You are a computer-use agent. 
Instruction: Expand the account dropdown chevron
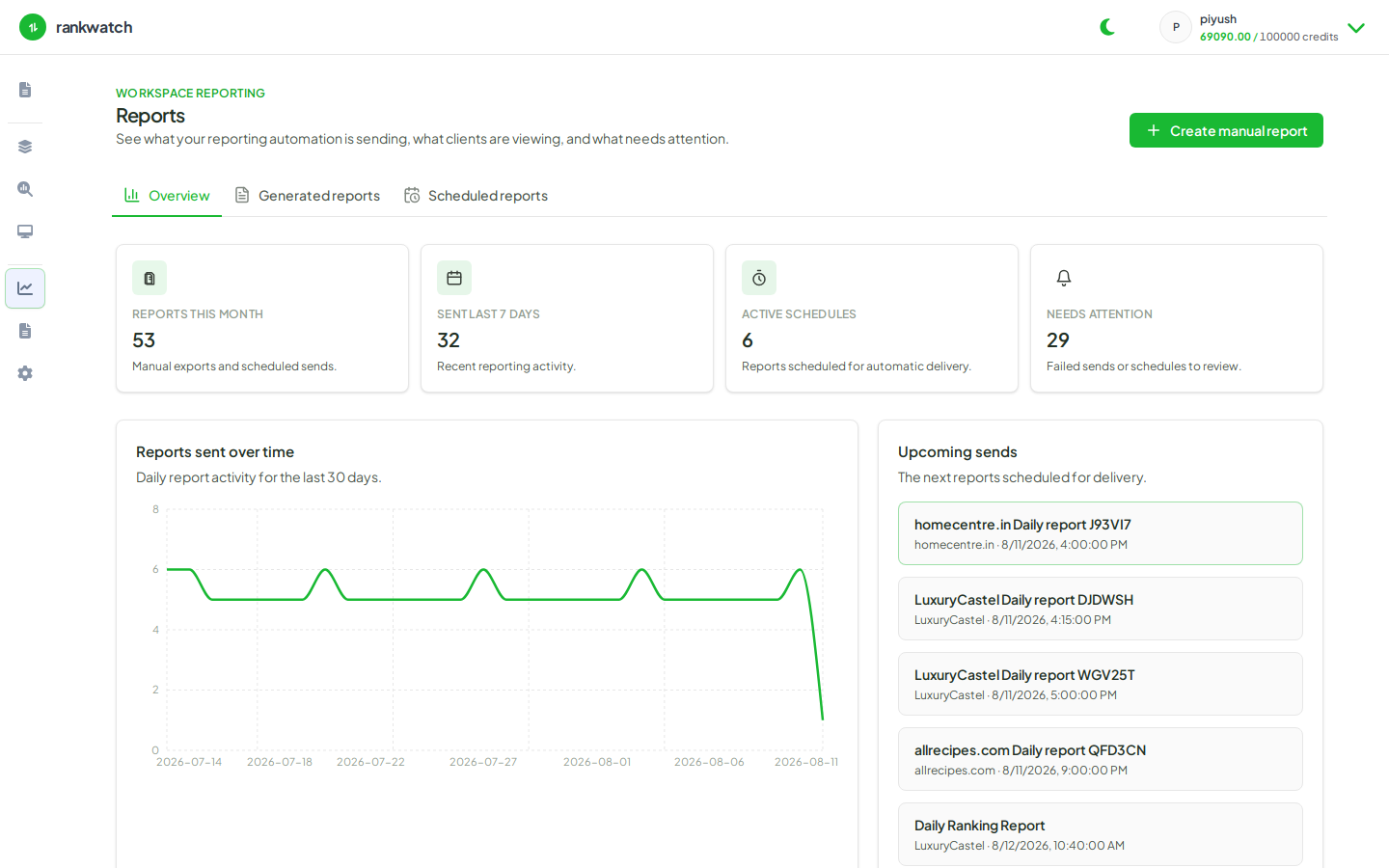(1356, 28)
